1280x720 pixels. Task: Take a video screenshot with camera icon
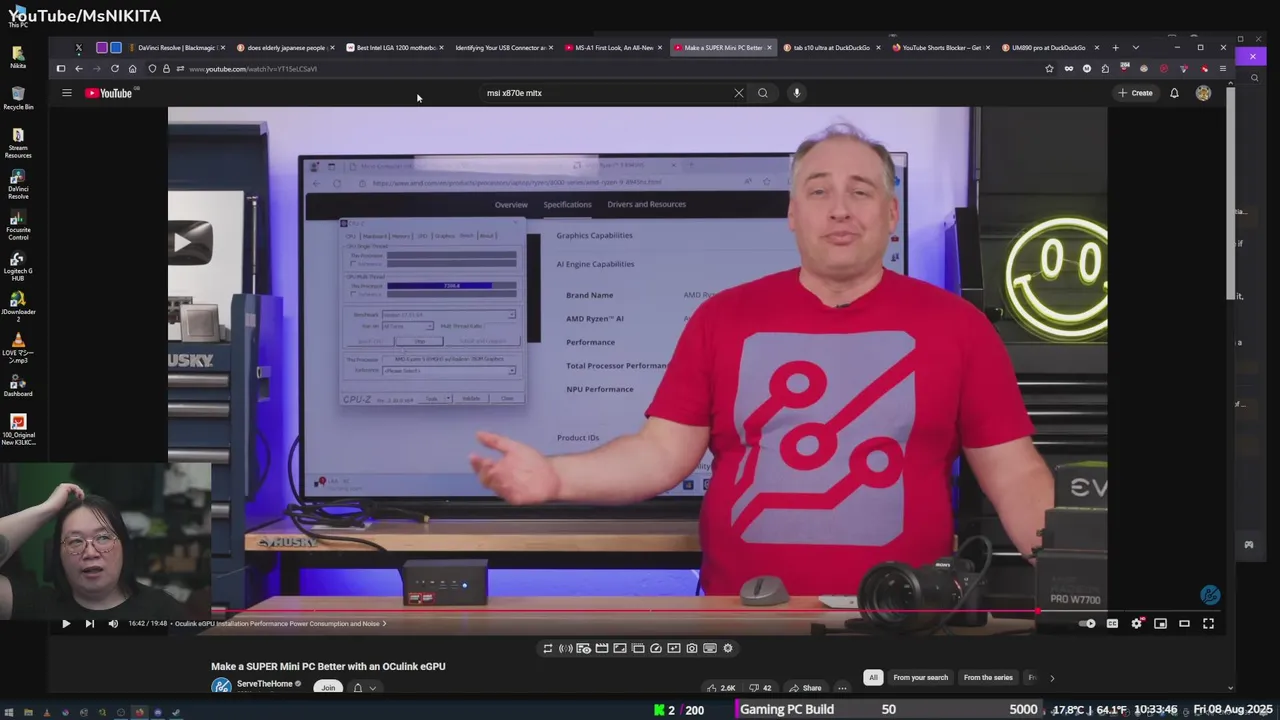click(692, 649)
